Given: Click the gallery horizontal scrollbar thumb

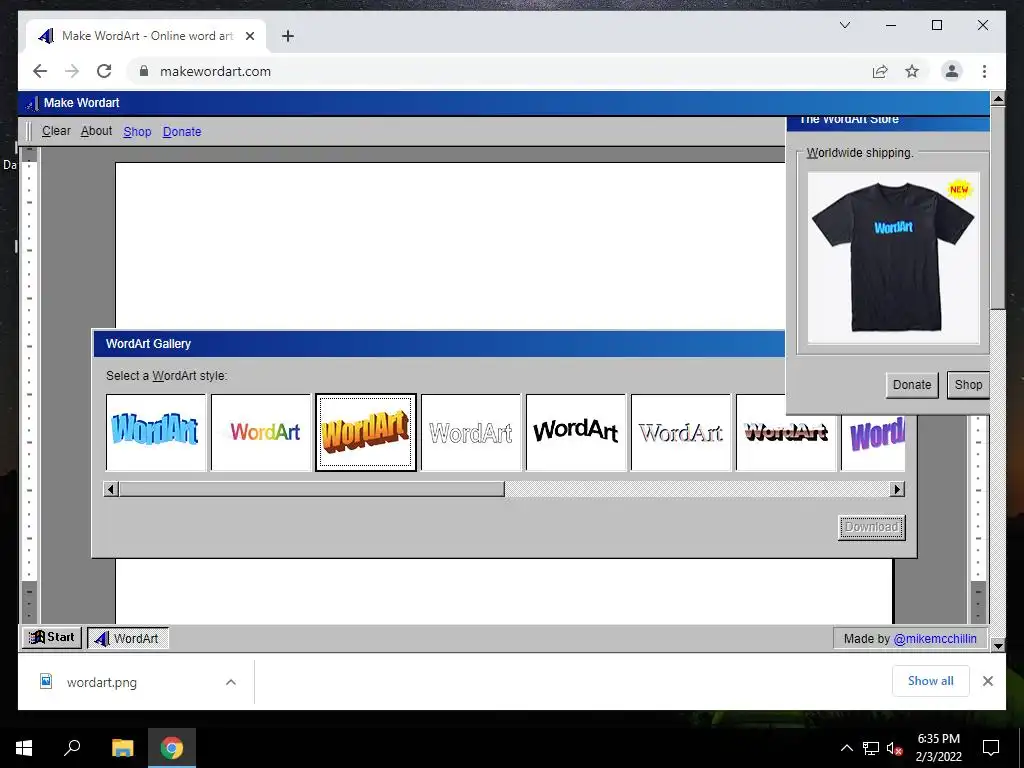Looking at the screenshot, I should click(x=312, y=489).
